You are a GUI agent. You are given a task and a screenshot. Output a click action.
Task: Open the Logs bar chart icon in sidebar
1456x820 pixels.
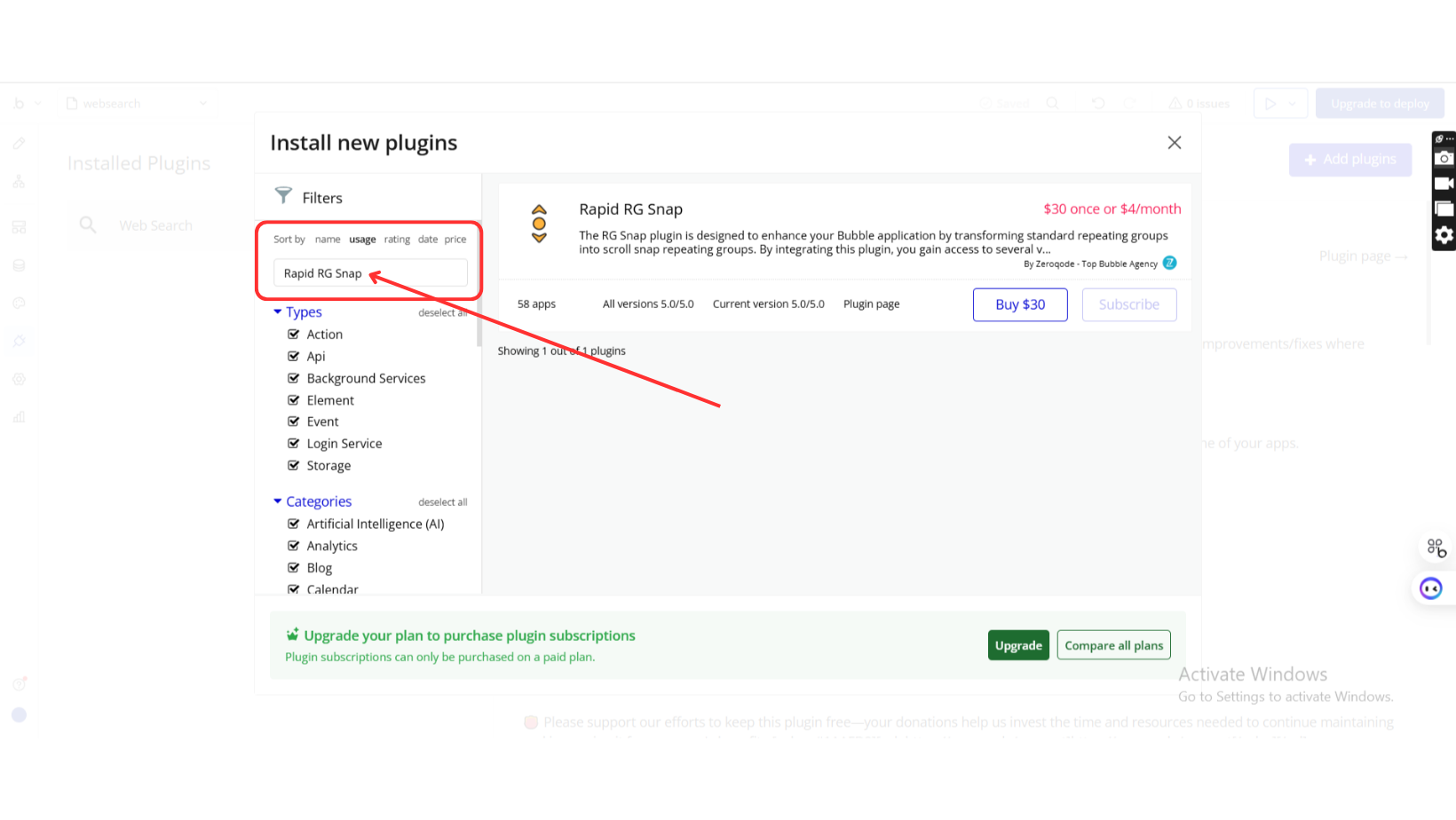click(x=19, y=417)
